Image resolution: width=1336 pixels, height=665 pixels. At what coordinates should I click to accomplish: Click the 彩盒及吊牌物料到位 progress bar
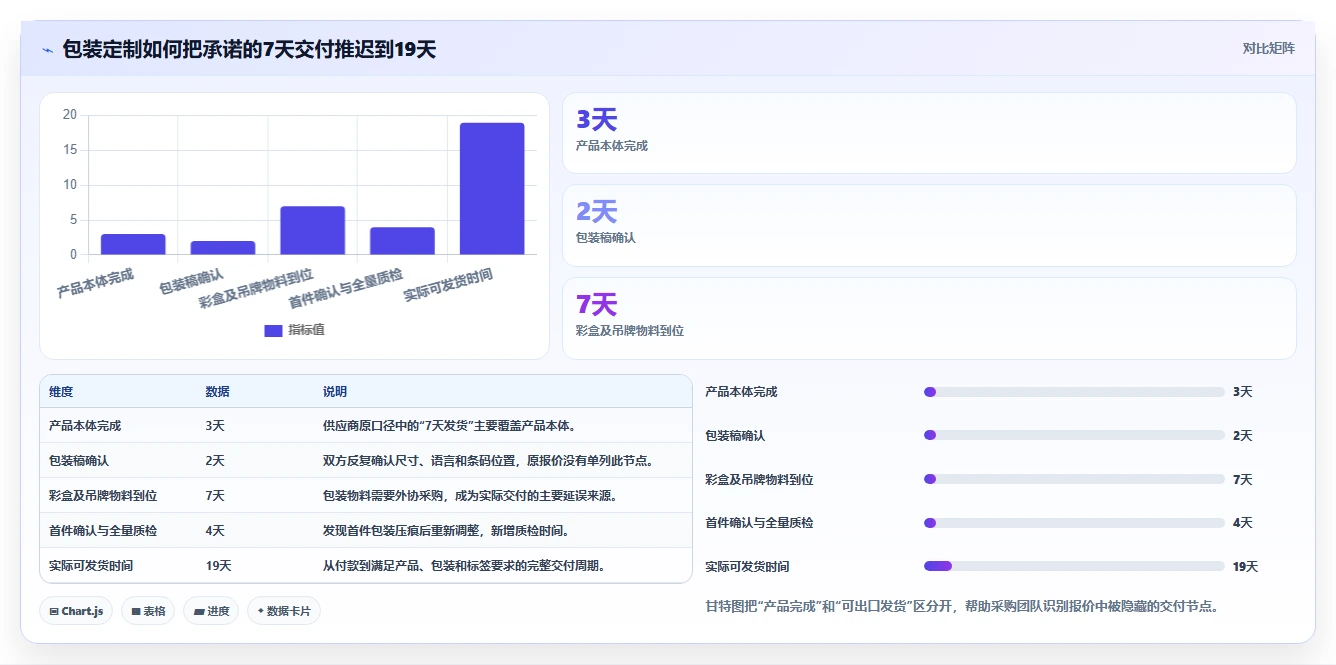pyautogui.click(x=1074, y=479)
